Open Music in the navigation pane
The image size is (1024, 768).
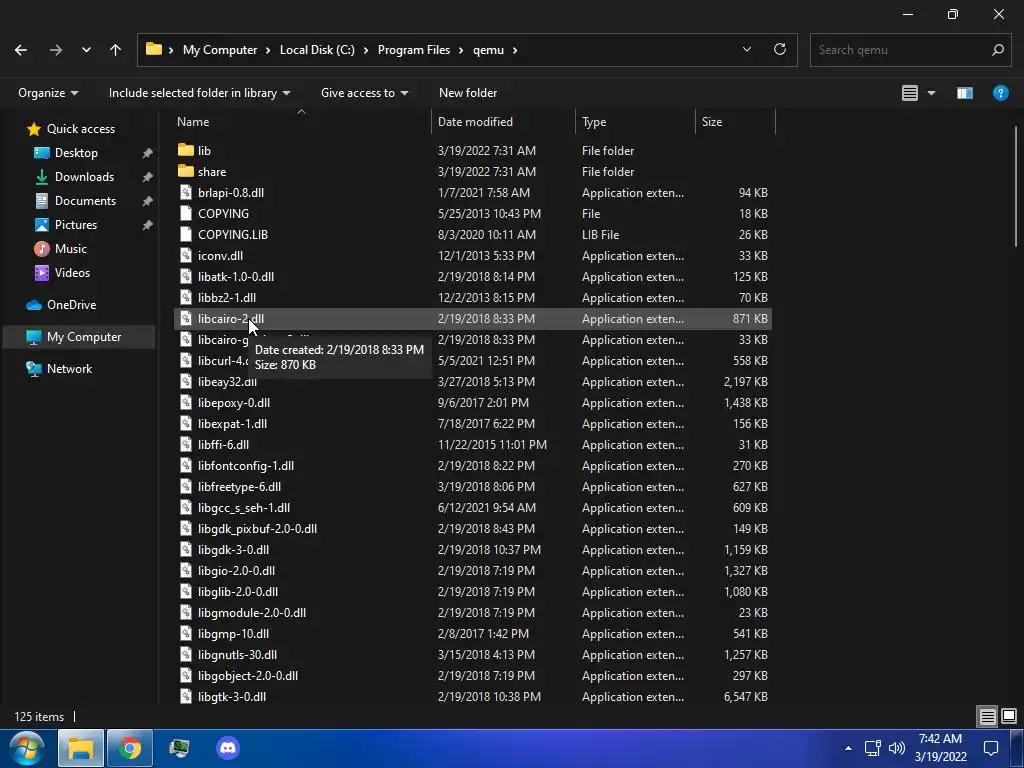71,249
